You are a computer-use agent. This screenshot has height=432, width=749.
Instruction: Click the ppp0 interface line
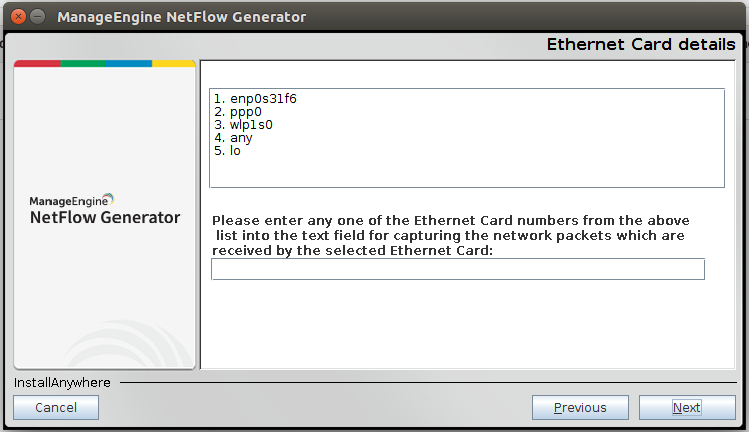click(238, 112)
